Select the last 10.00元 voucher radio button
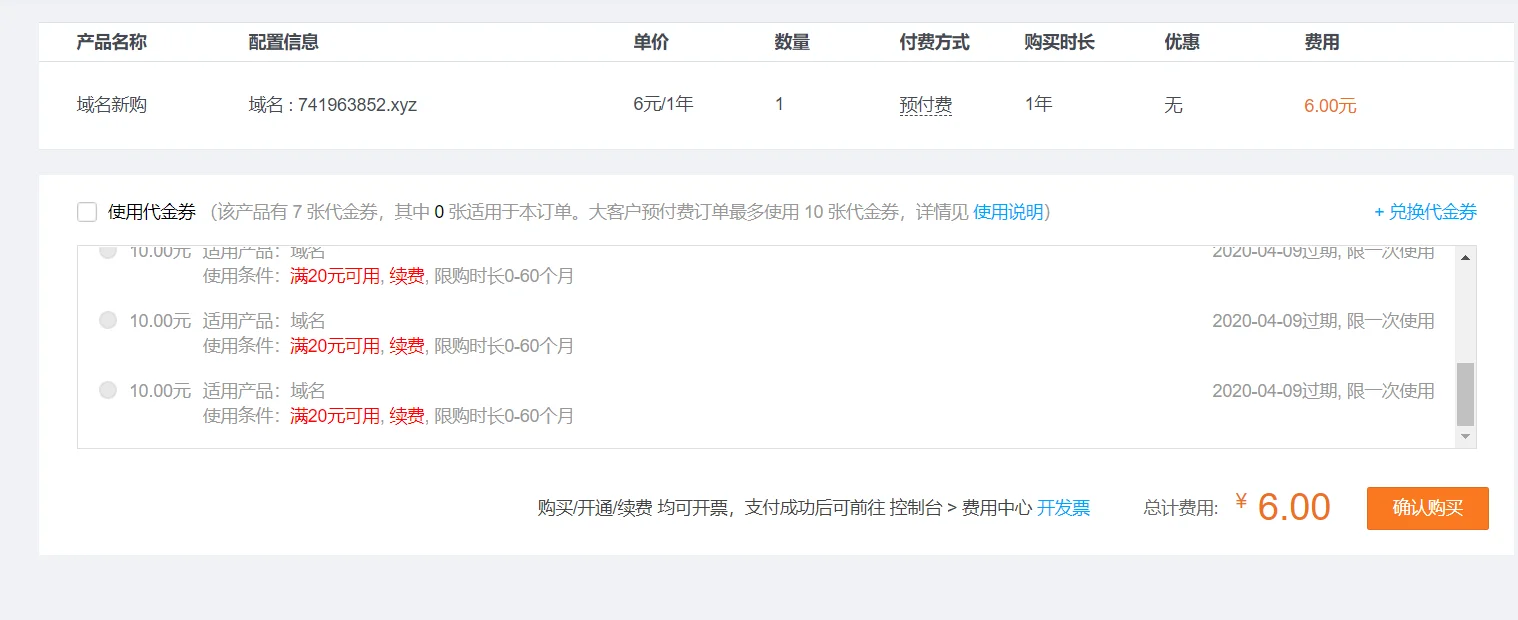The width and height of the screenshot is (1518, 620). (x=108, y=390)
